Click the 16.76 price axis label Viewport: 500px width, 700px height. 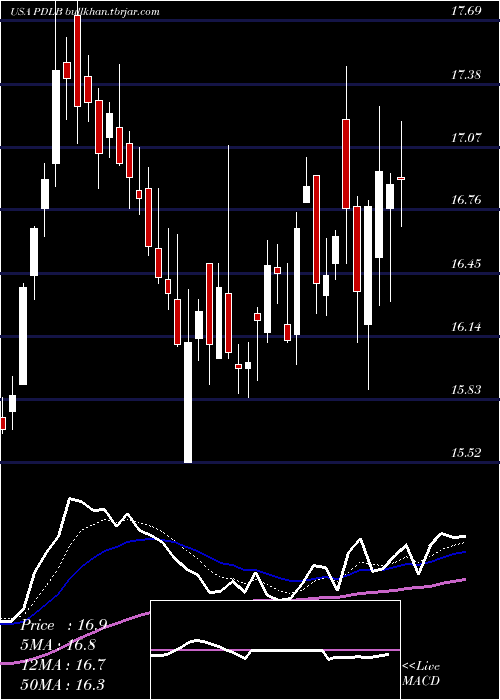click(466, 200)
